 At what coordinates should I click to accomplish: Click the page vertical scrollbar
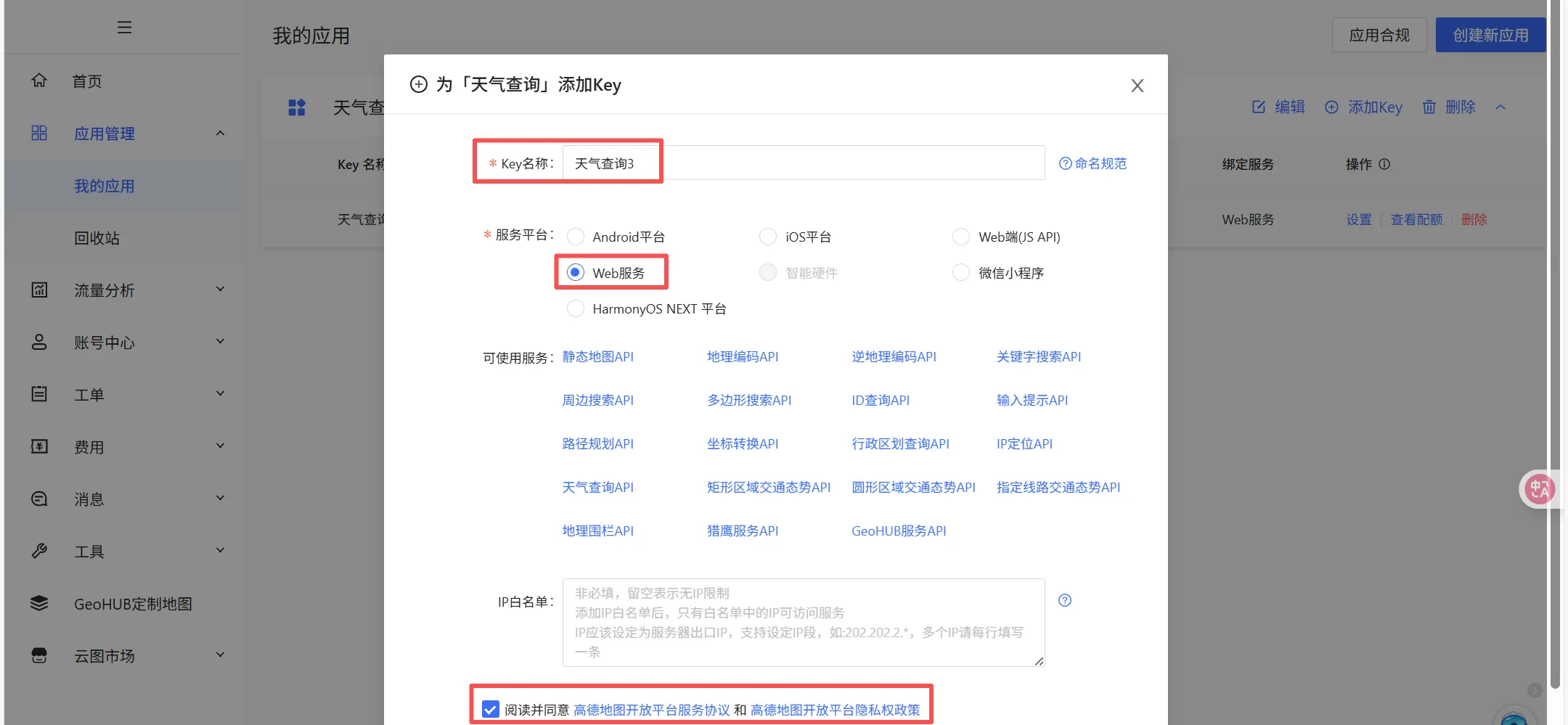1555,345
